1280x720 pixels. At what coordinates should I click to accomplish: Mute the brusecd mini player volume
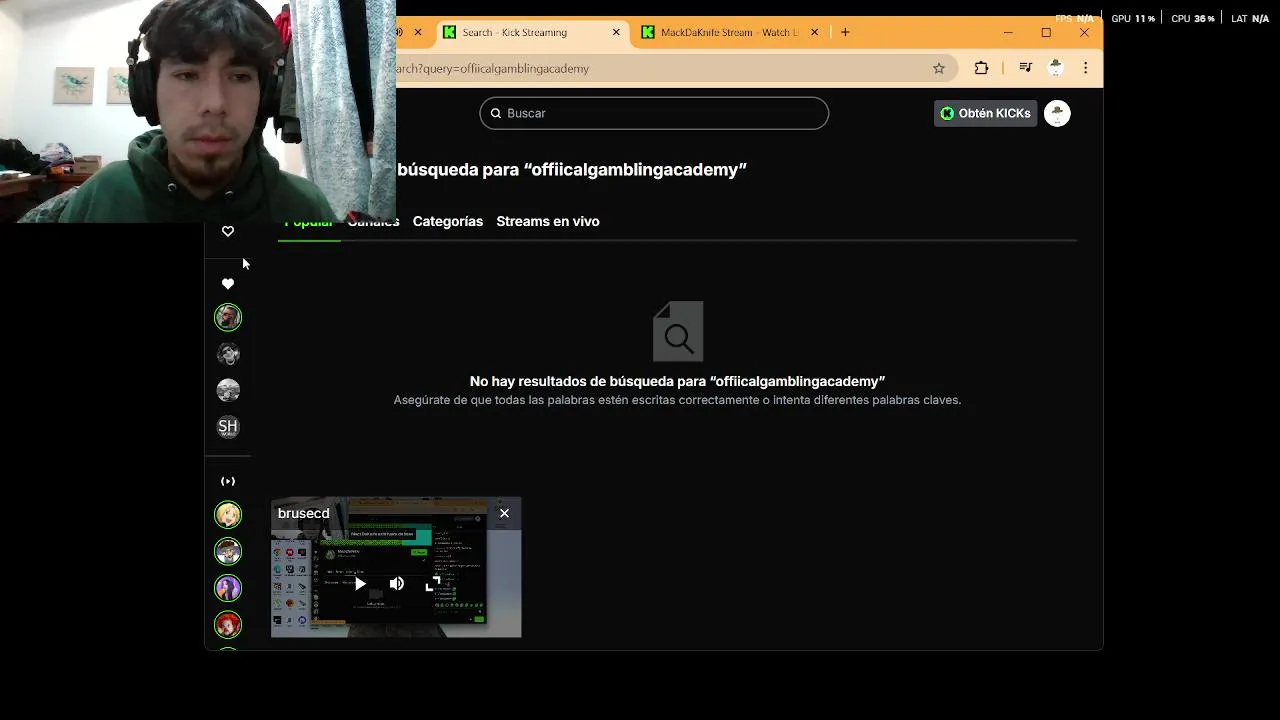(x=397, y=584)
